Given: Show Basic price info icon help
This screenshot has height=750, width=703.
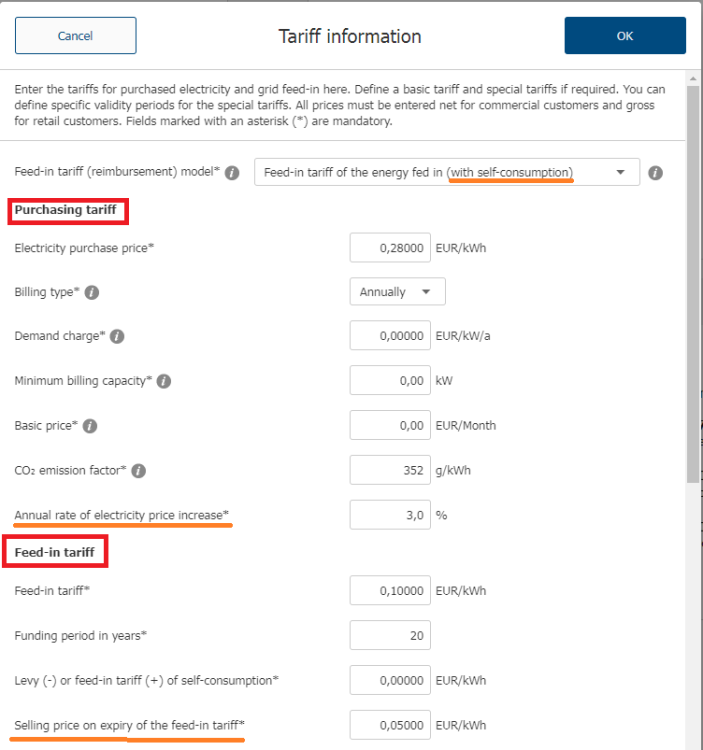Looking at the screenshot, I should coord(90,426).
